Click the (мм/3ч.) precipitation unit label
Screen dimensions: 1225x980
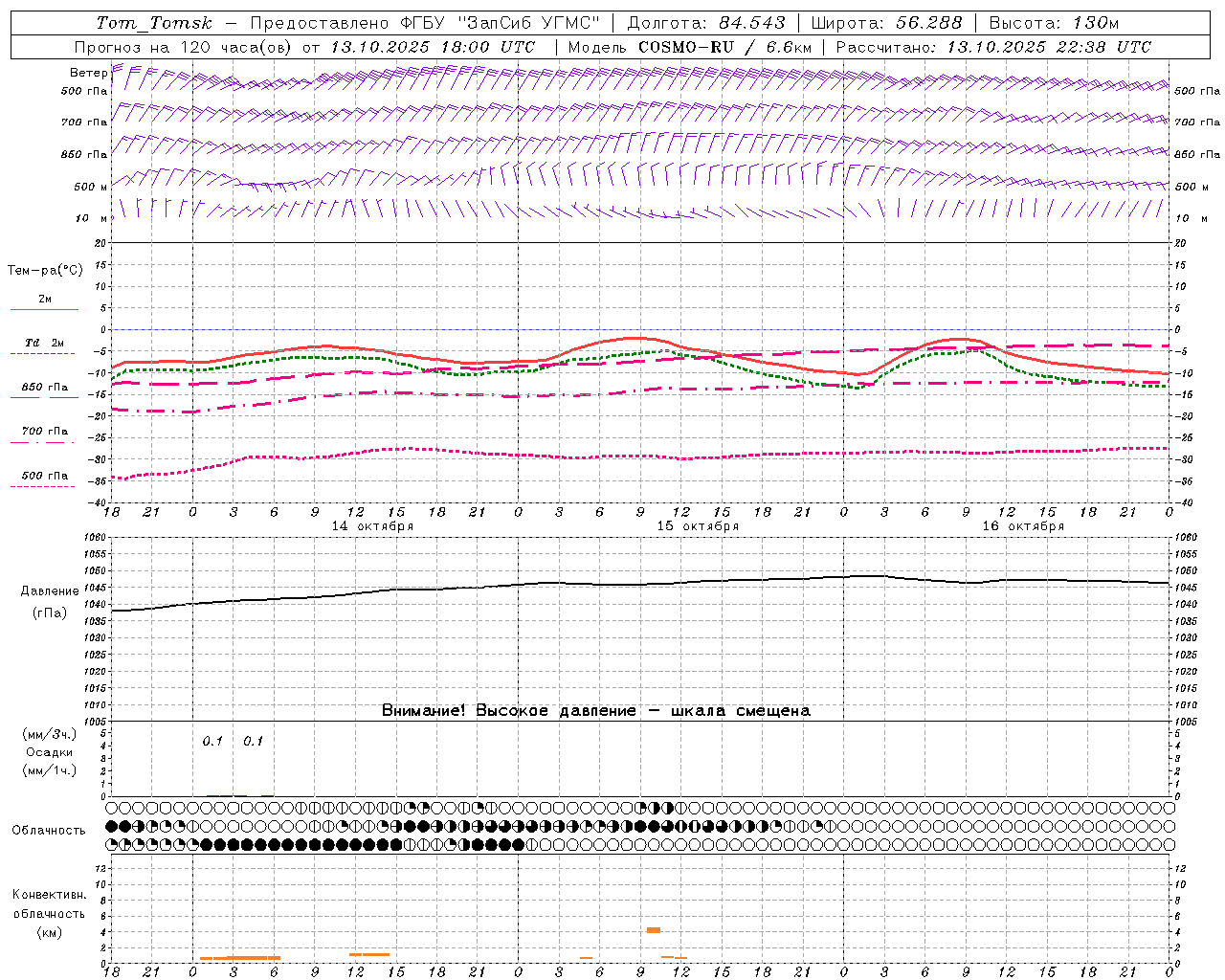click(50, 734)
